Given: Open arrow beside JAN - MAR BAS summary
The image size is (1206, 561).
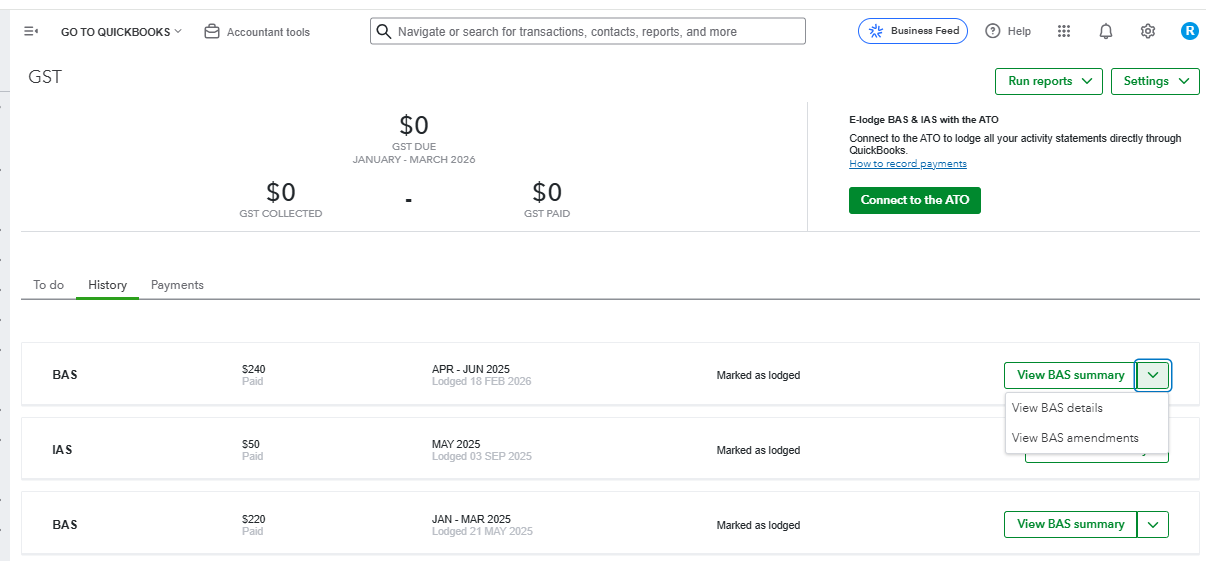Looking at the screenshot, I should click(x=1153, y=524).
